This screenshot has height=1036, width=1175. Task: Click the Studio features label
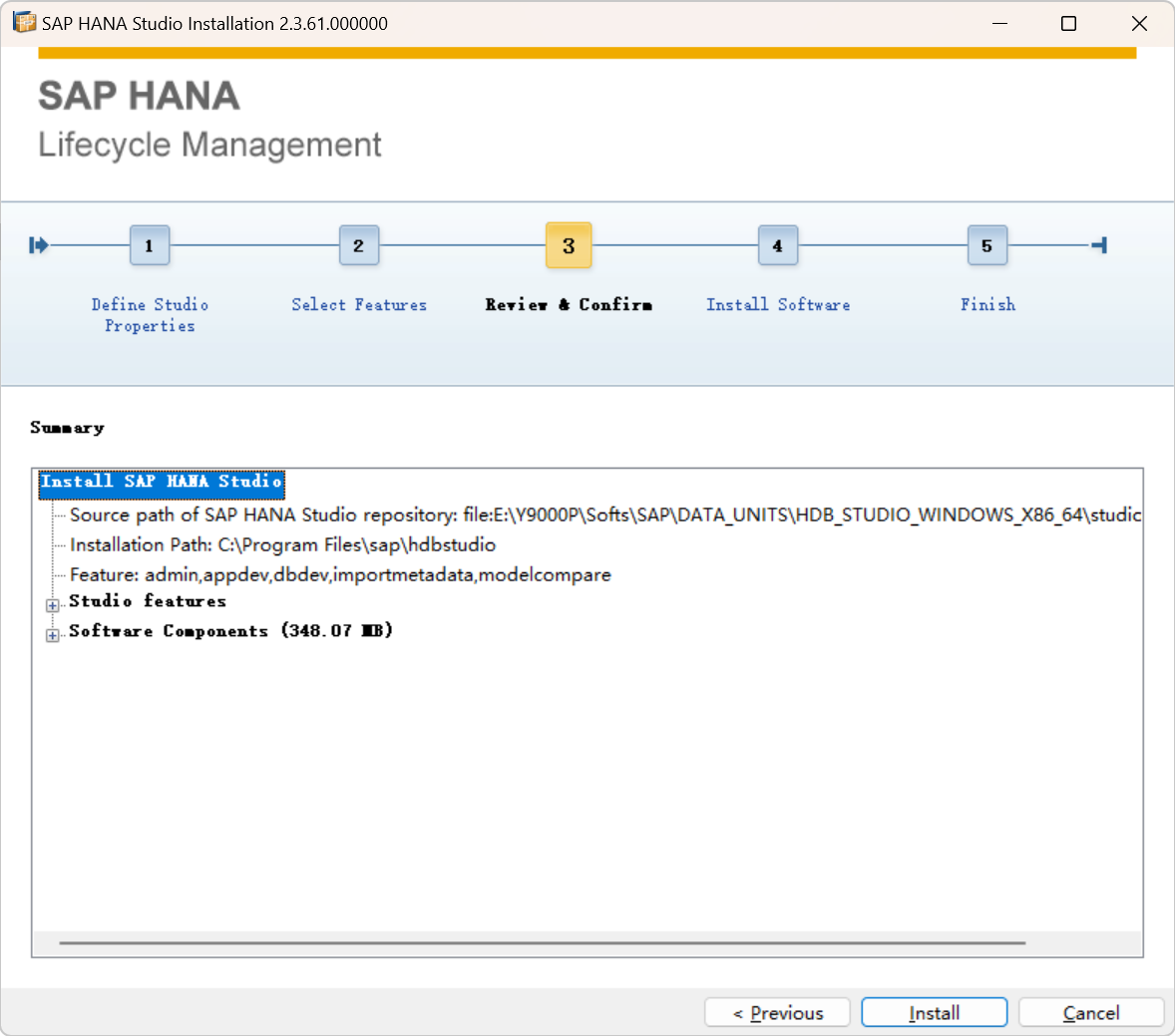(x=148, y=601)
